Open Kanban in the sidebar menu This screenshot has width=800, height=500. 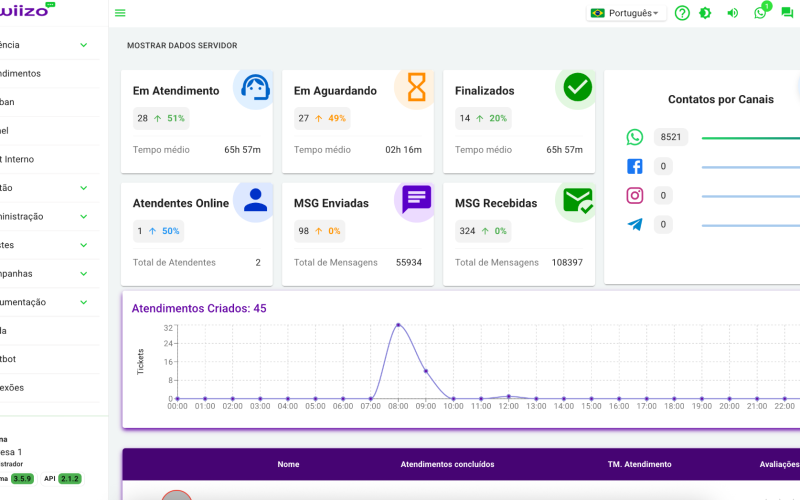pos(20,102)
